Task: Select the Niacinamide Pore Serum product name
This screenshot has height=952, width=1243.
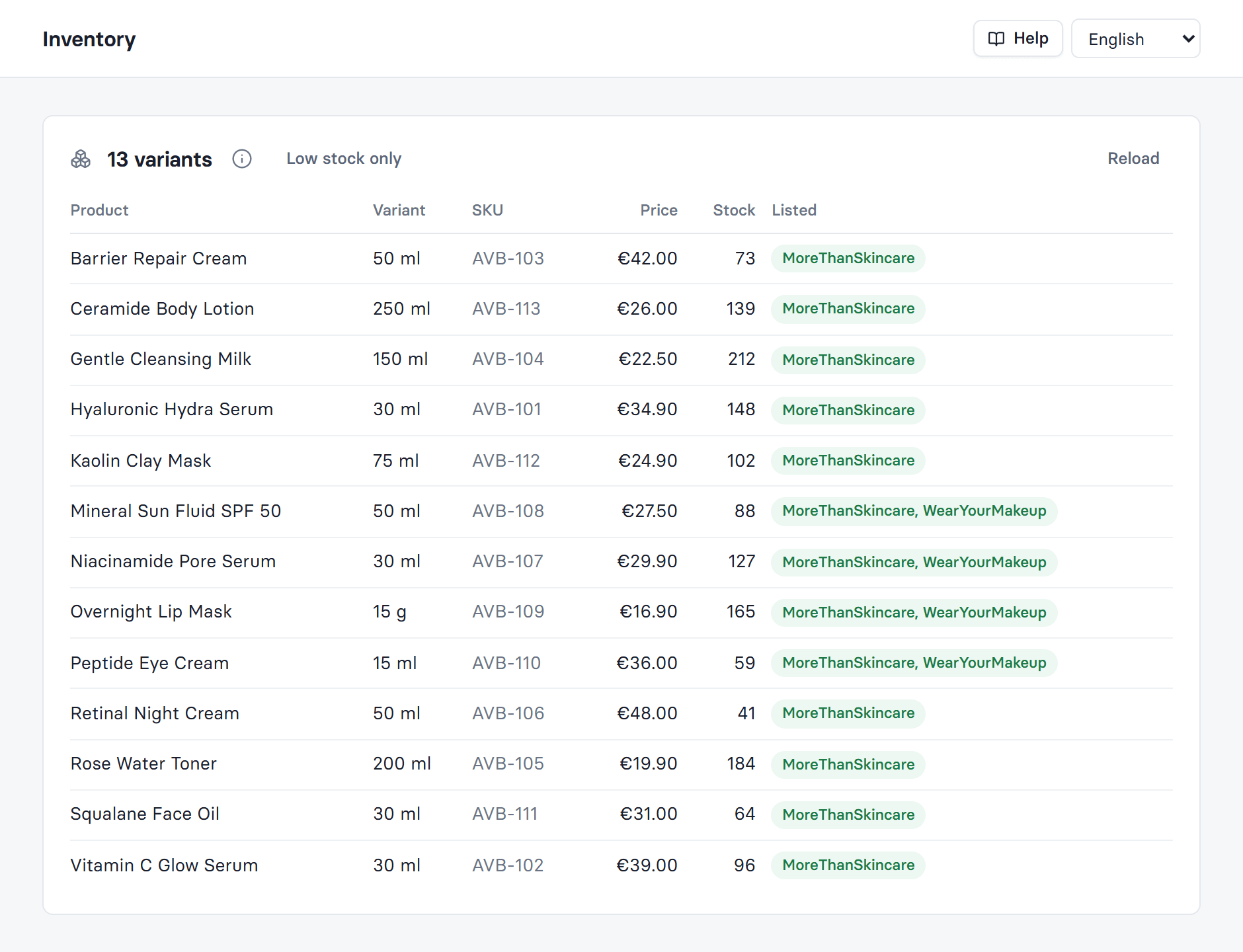Action: (173, 561)
